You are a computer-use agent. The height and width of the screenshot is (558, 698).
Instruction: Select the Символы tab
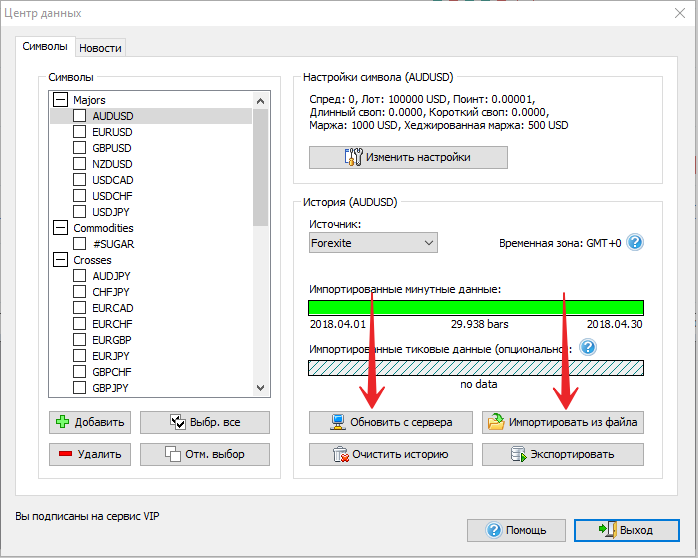pos(45,46)
